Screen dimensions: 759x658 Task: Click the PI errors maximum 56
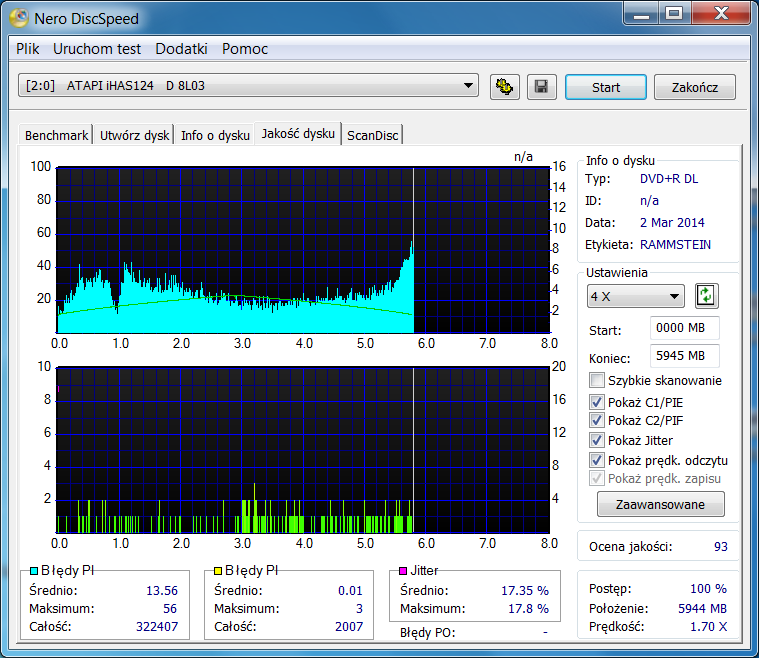[170, 609]
